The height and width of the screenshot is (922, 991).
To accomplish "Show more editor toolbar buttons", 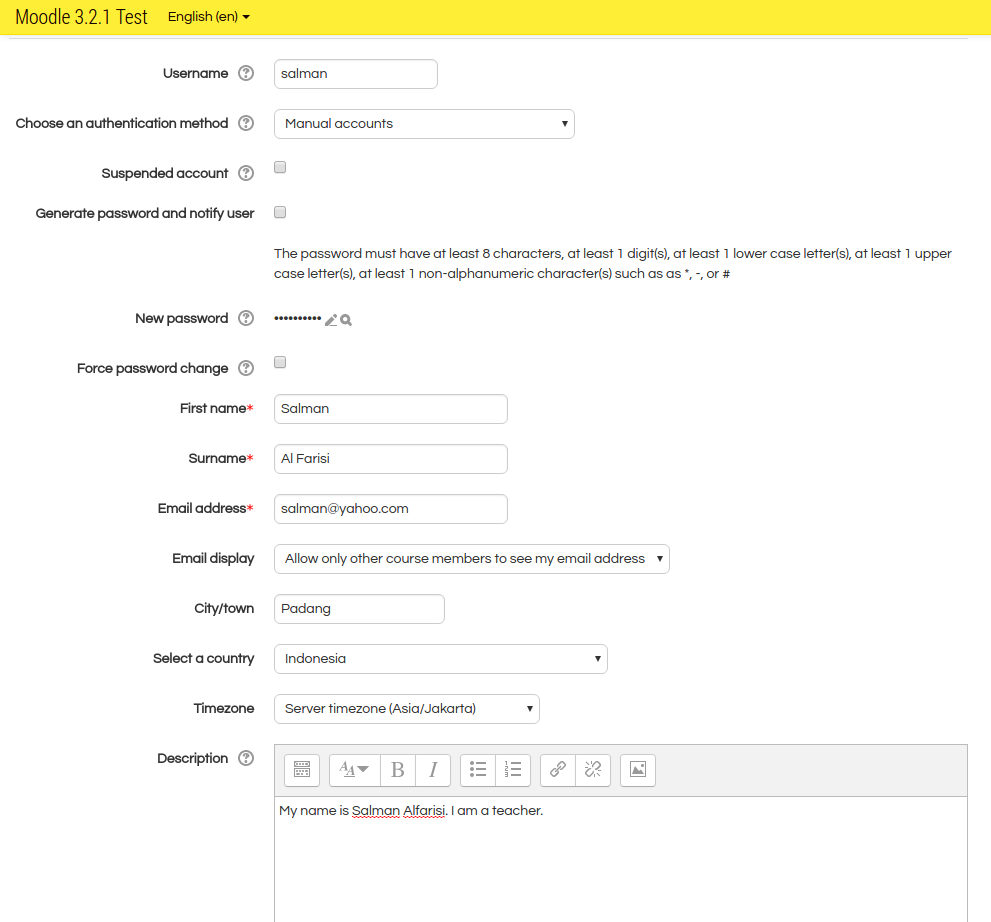I will coord(302,770).
